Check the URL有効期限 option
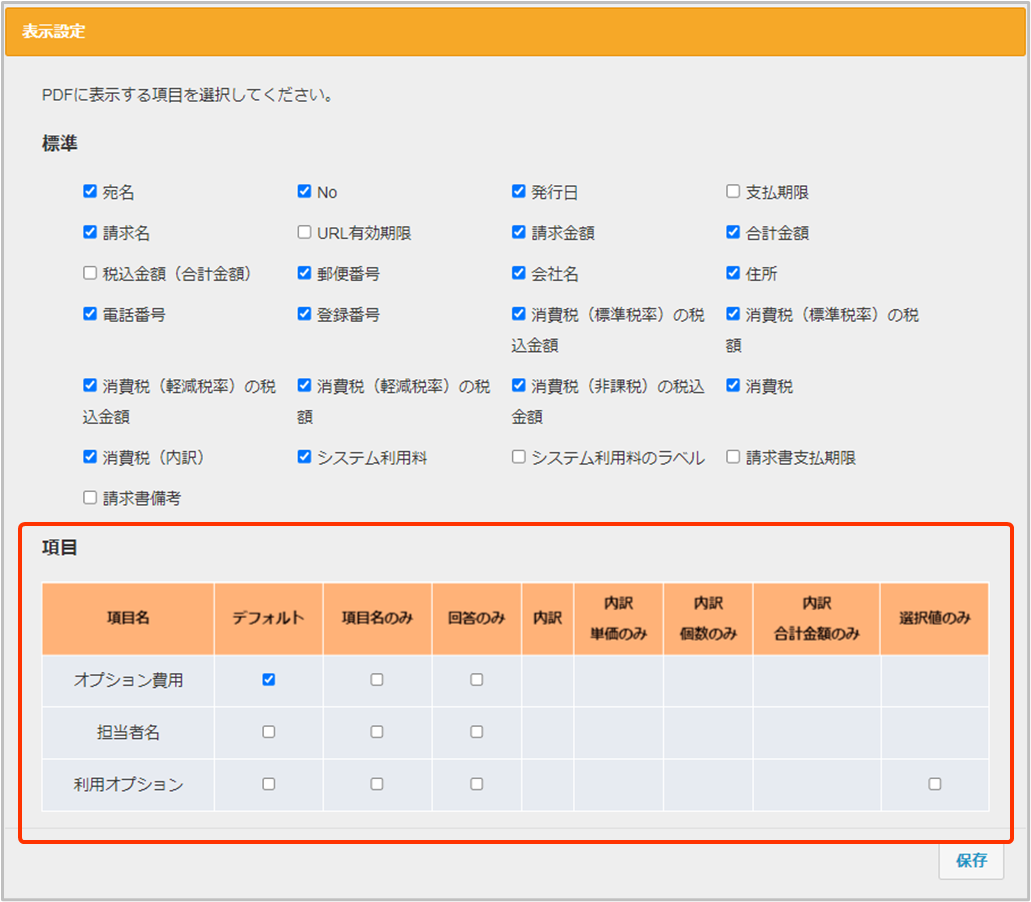This screenshot has height=902, width=1031. tap(304, 233)
